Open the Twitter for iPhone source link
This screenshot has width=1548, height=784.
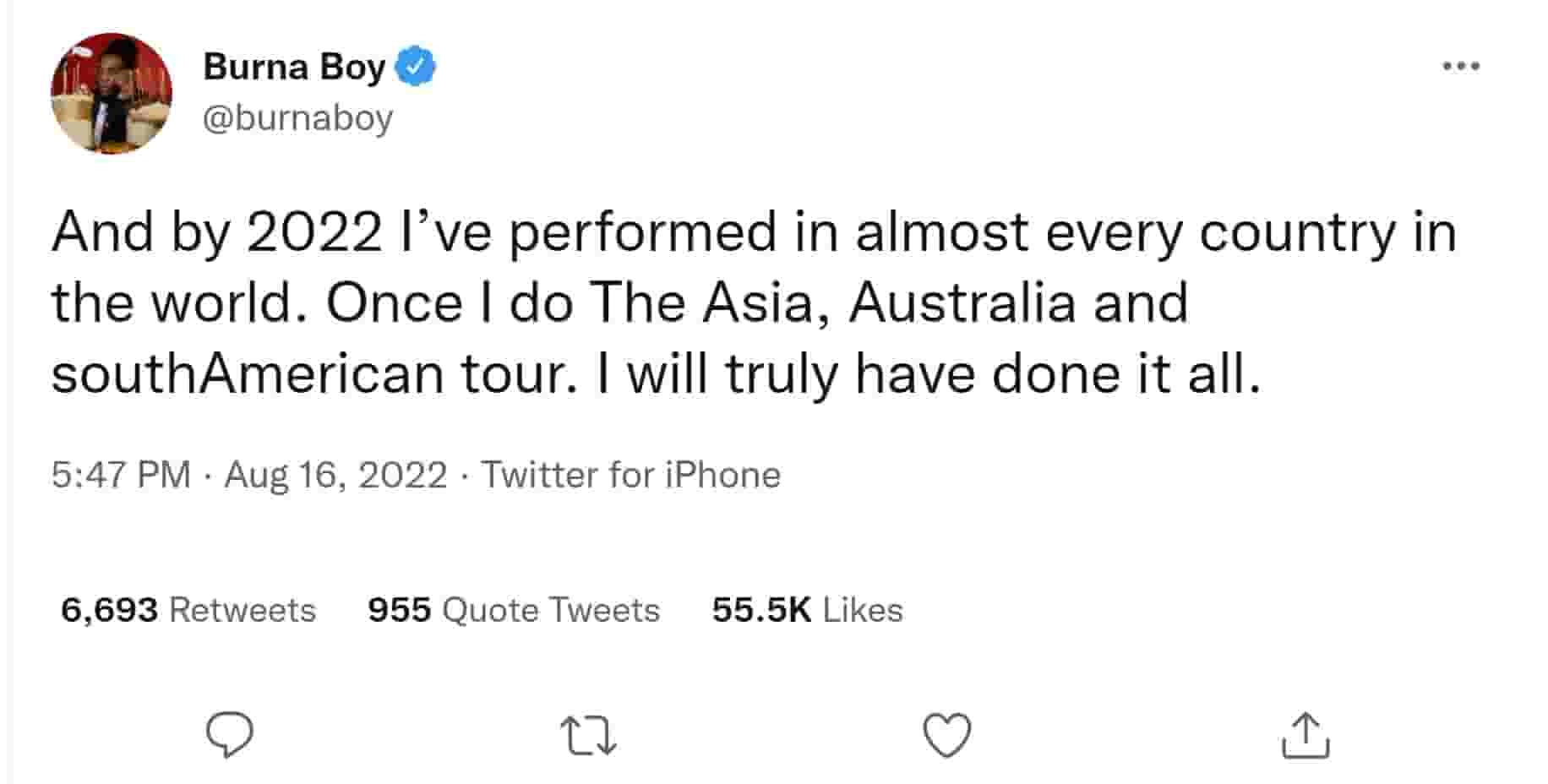click(631, 475)
